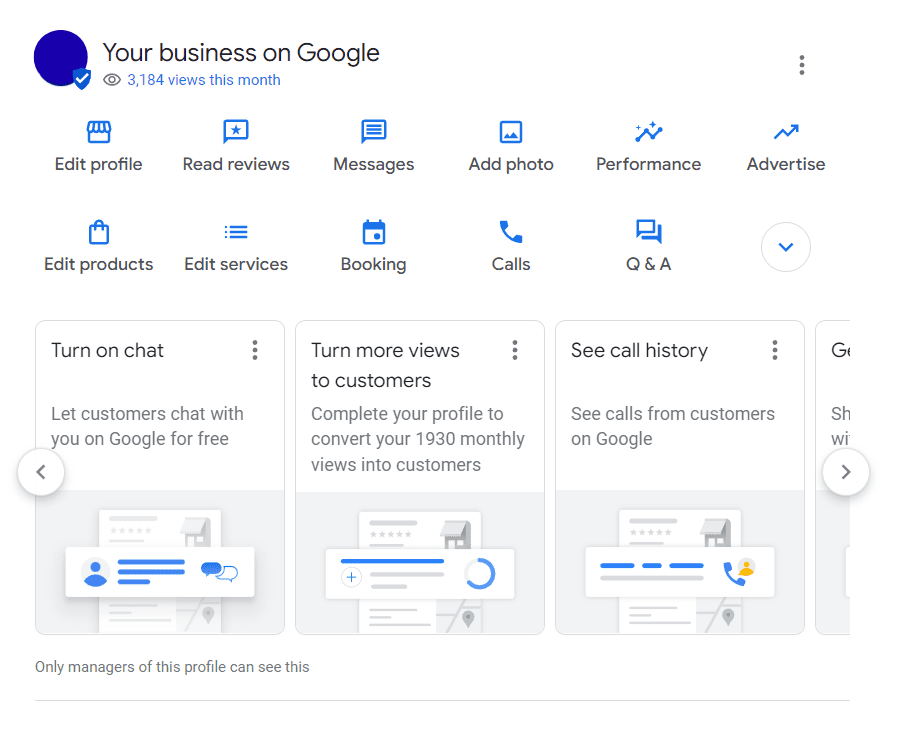Click the Add photo label
Viewport: 918px width, 738px height.
(x=511, y=164)
